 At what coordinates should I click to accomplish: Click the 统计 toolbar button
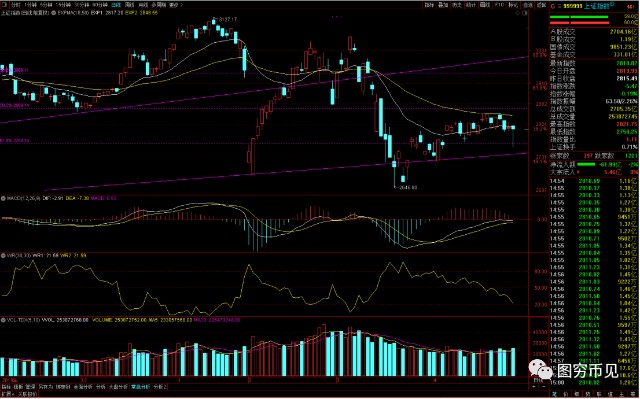471,5
